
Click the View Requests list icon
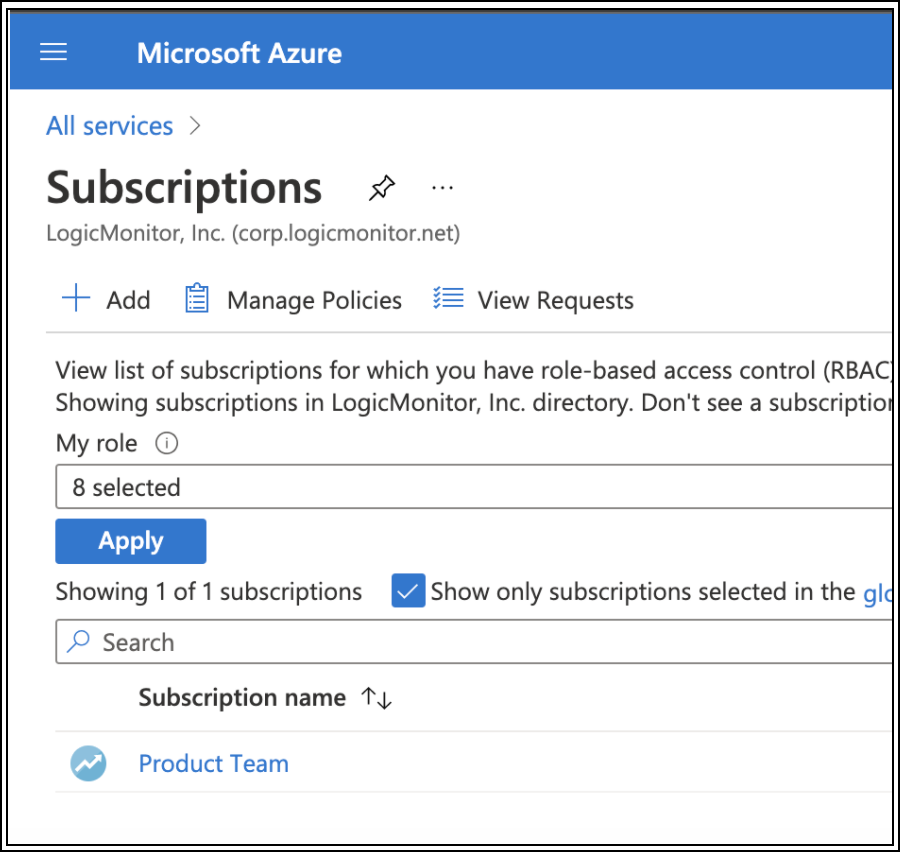tap(448, 299)
